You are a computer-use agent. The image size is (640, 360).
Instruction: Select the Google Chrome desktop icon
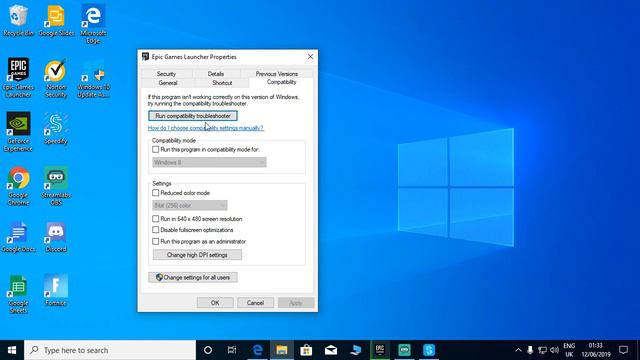[18, 185]
